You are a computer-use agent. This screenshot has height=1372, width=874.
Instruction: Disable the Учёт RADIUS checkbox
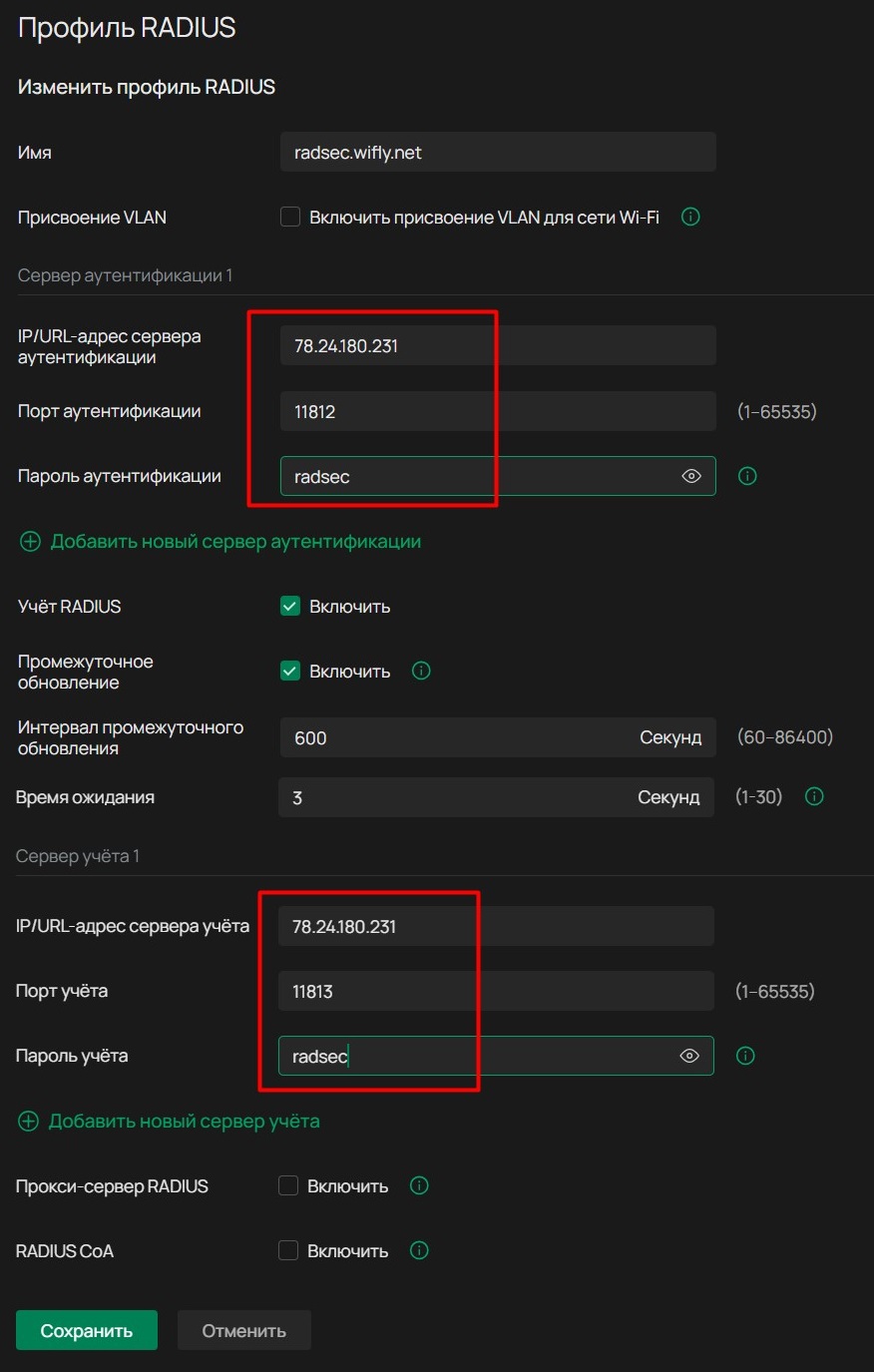pyautogui.click(x=290, y=606)
